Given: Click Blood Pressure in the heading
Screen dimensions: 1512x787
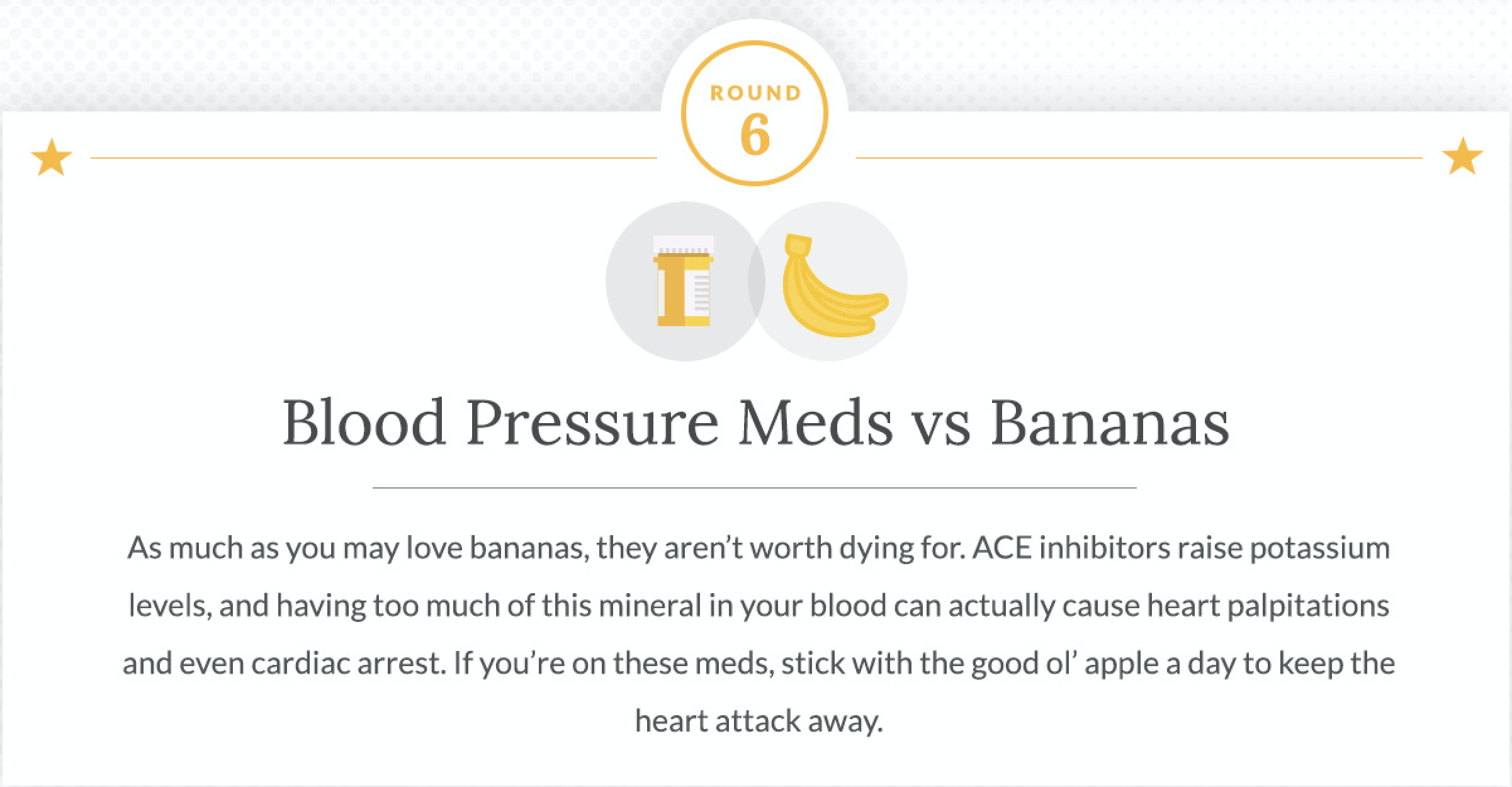Looking at the screenshot, I should point(500,423).
